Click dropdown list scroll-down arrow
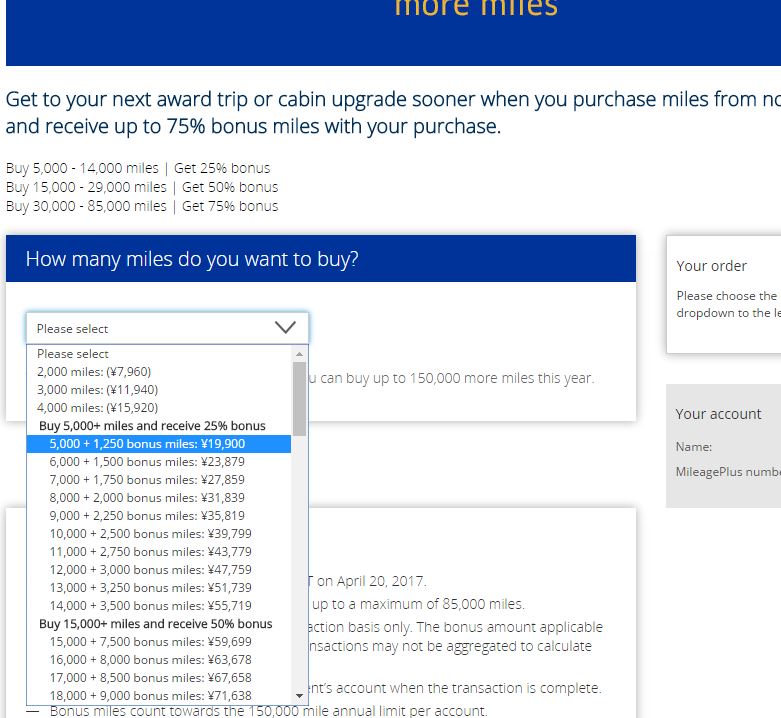 (299, 696)
